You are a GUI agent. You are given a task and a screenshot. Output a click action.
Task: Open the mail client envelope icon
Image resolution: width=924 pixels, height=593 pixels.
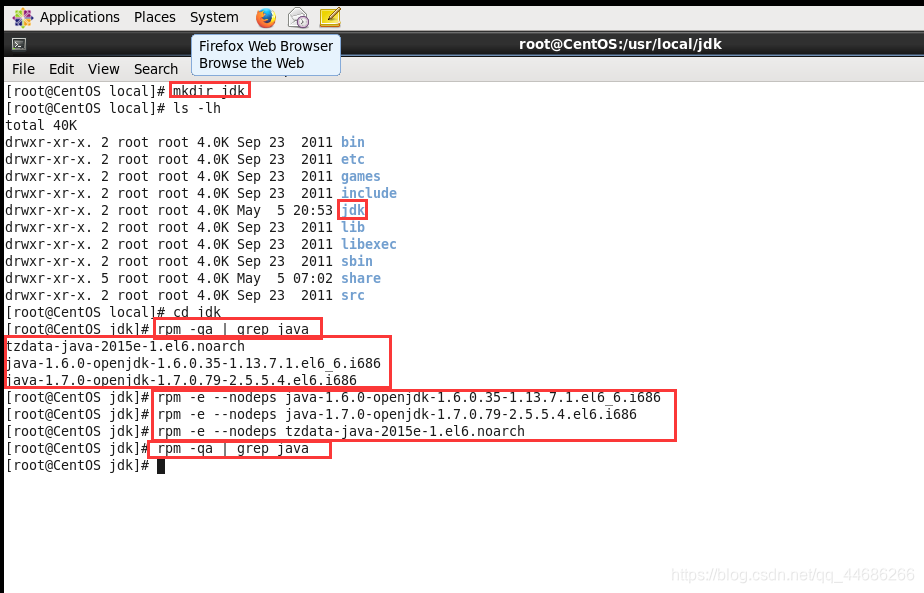[298, 18]
